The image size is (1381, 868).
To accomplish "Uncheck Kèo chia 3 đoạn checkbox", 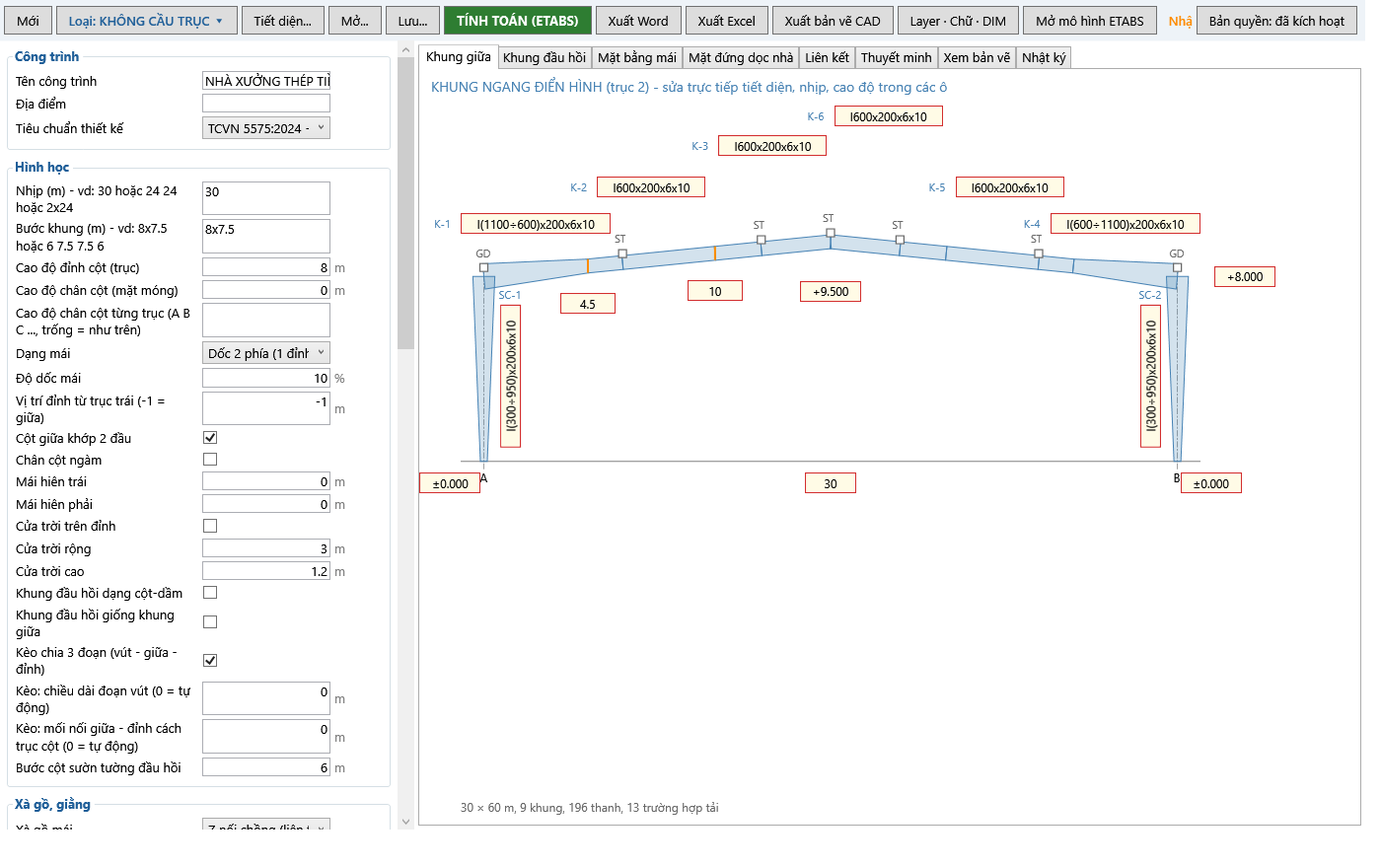I will [210, 660].
